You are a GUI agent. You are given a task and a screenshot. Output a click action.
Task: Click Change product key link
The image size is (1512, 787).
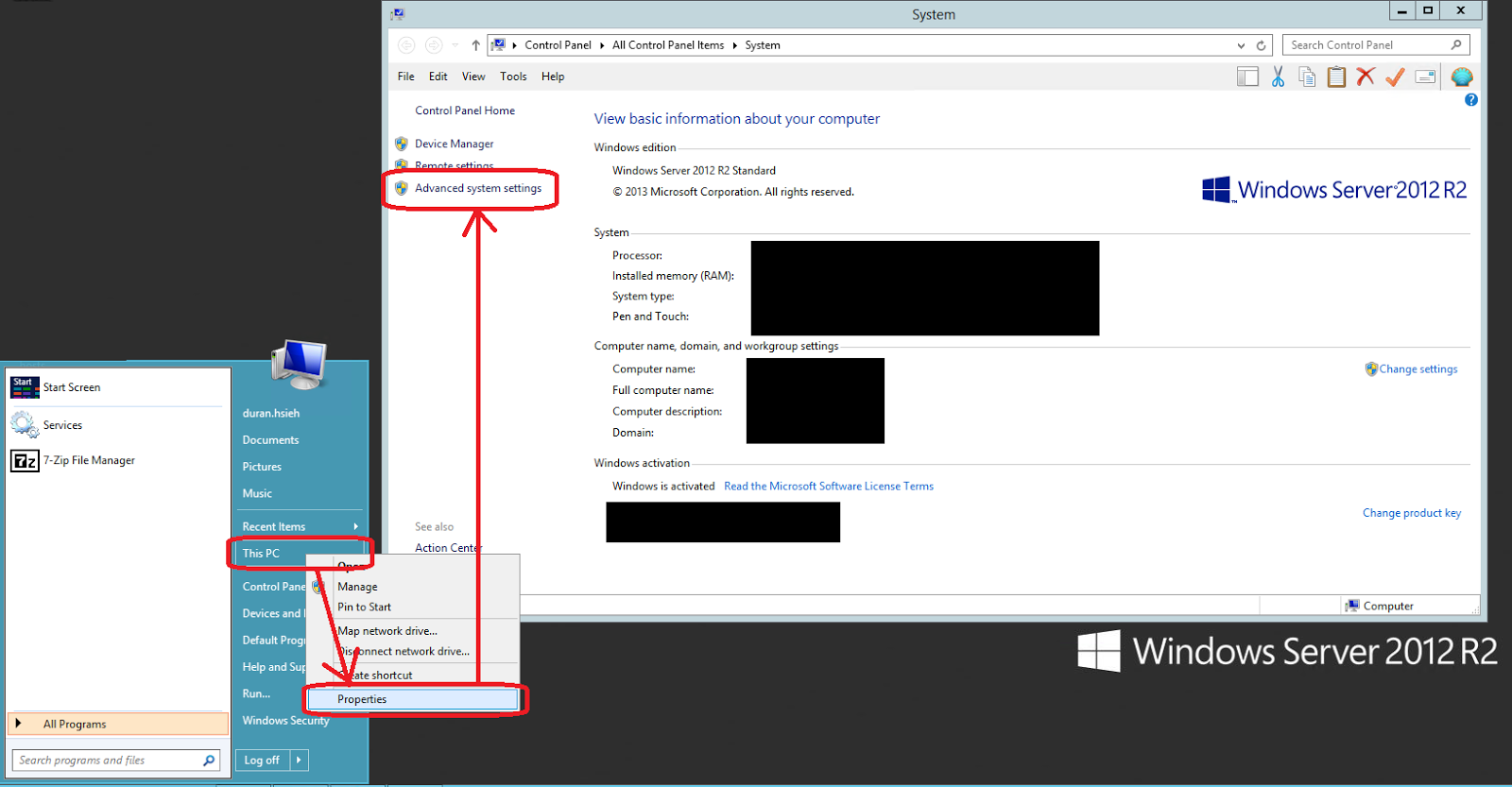(1412, 513)
